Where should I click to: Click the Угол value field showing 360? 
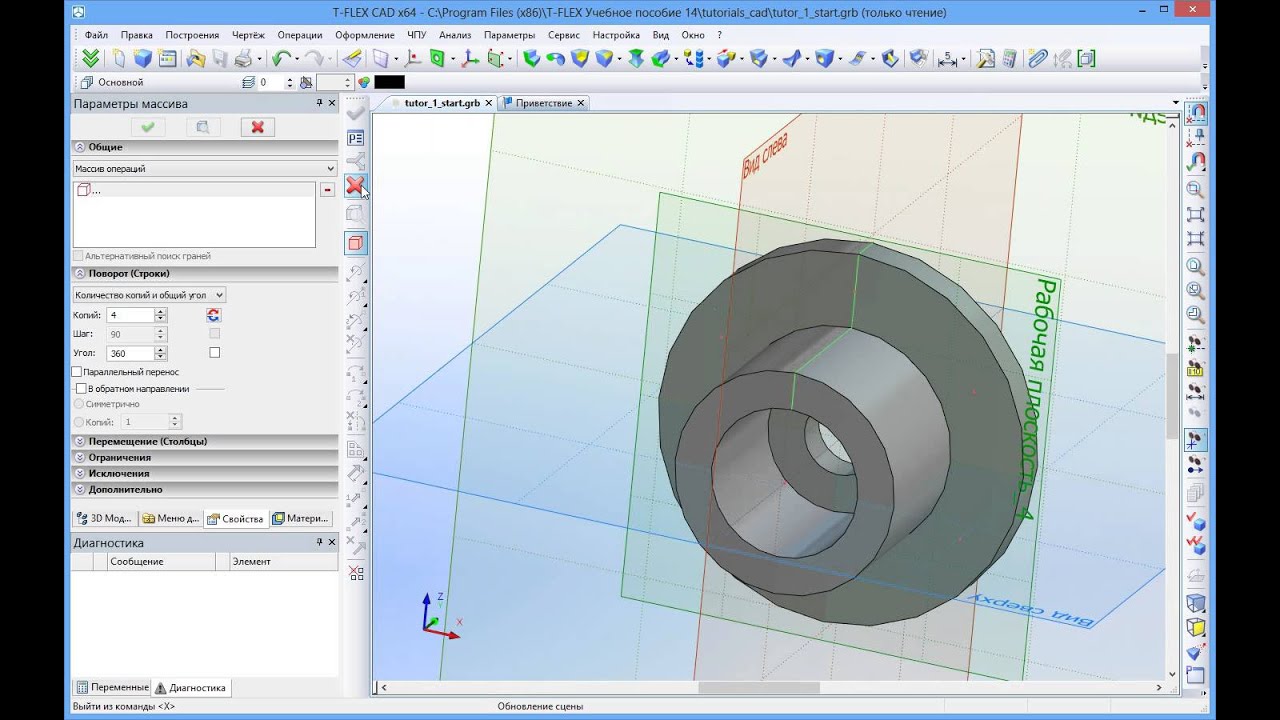click(x=130, y=353)
